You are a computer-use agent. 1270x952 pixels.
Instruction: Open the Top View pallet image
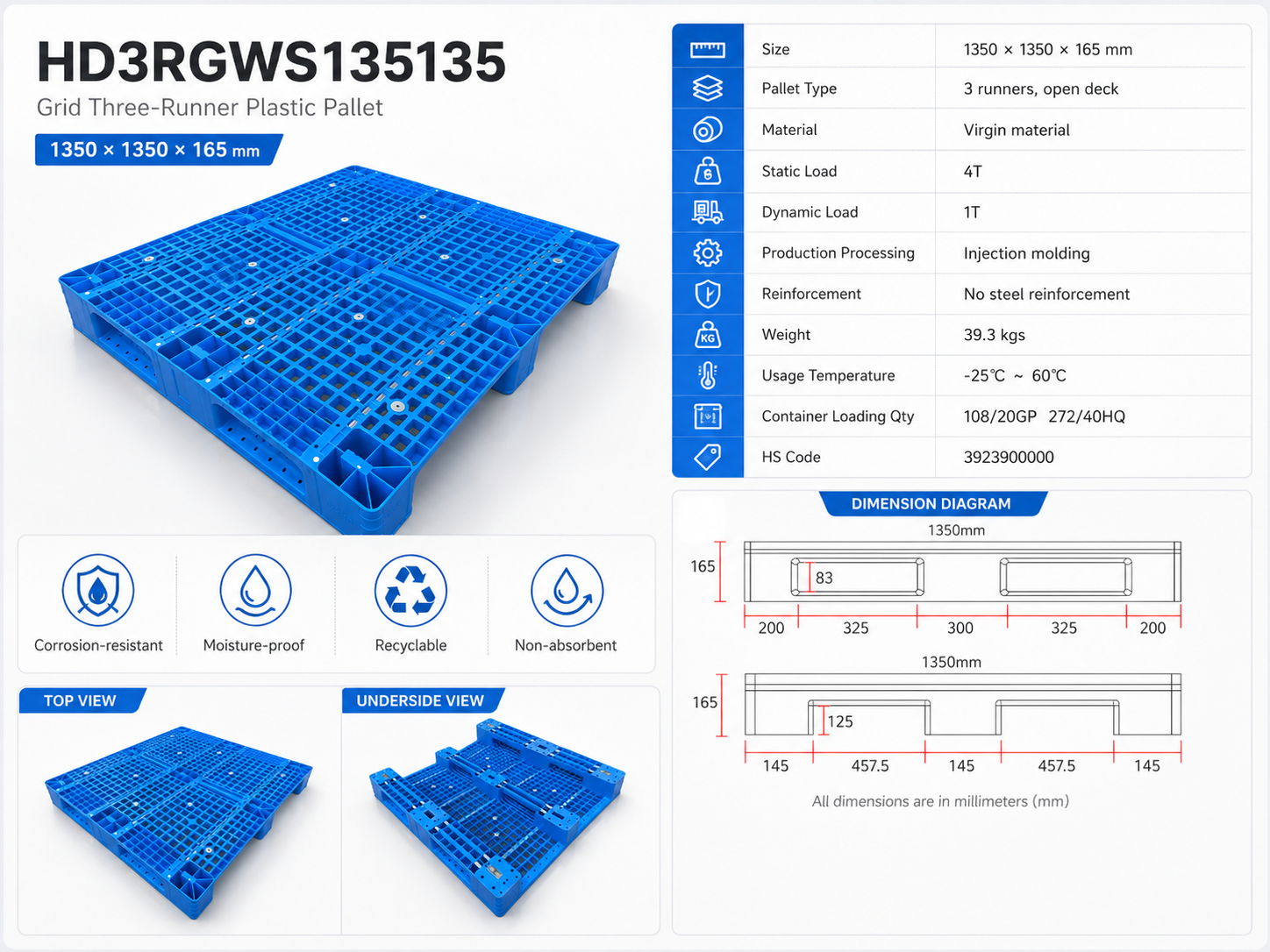point(179,821)
